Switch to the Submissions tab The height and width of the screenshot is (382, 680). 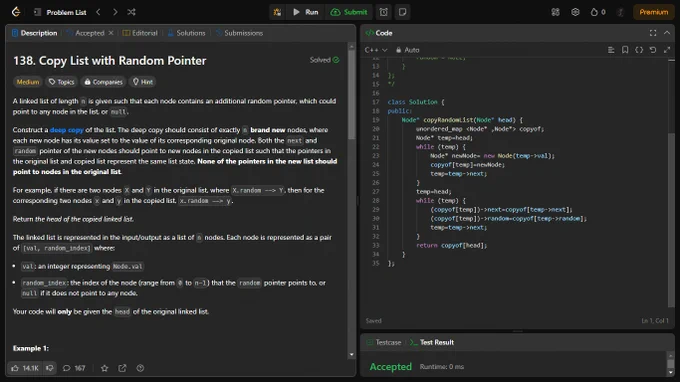coord(239,33)
